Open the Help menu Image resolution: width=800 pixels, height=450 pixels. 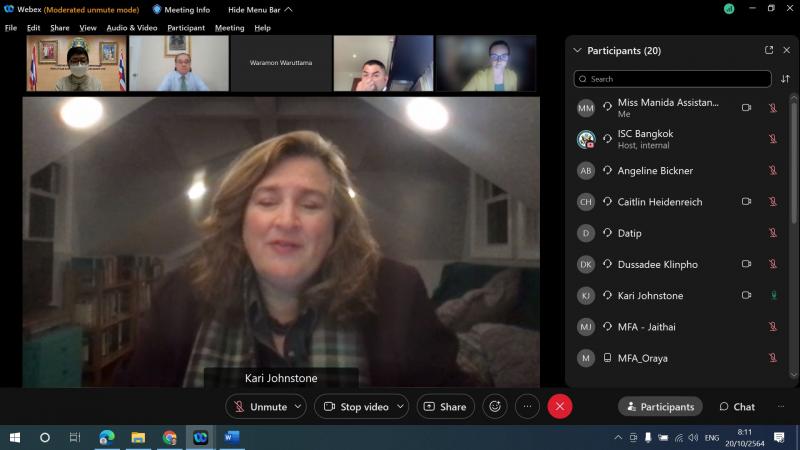[262, 28]
